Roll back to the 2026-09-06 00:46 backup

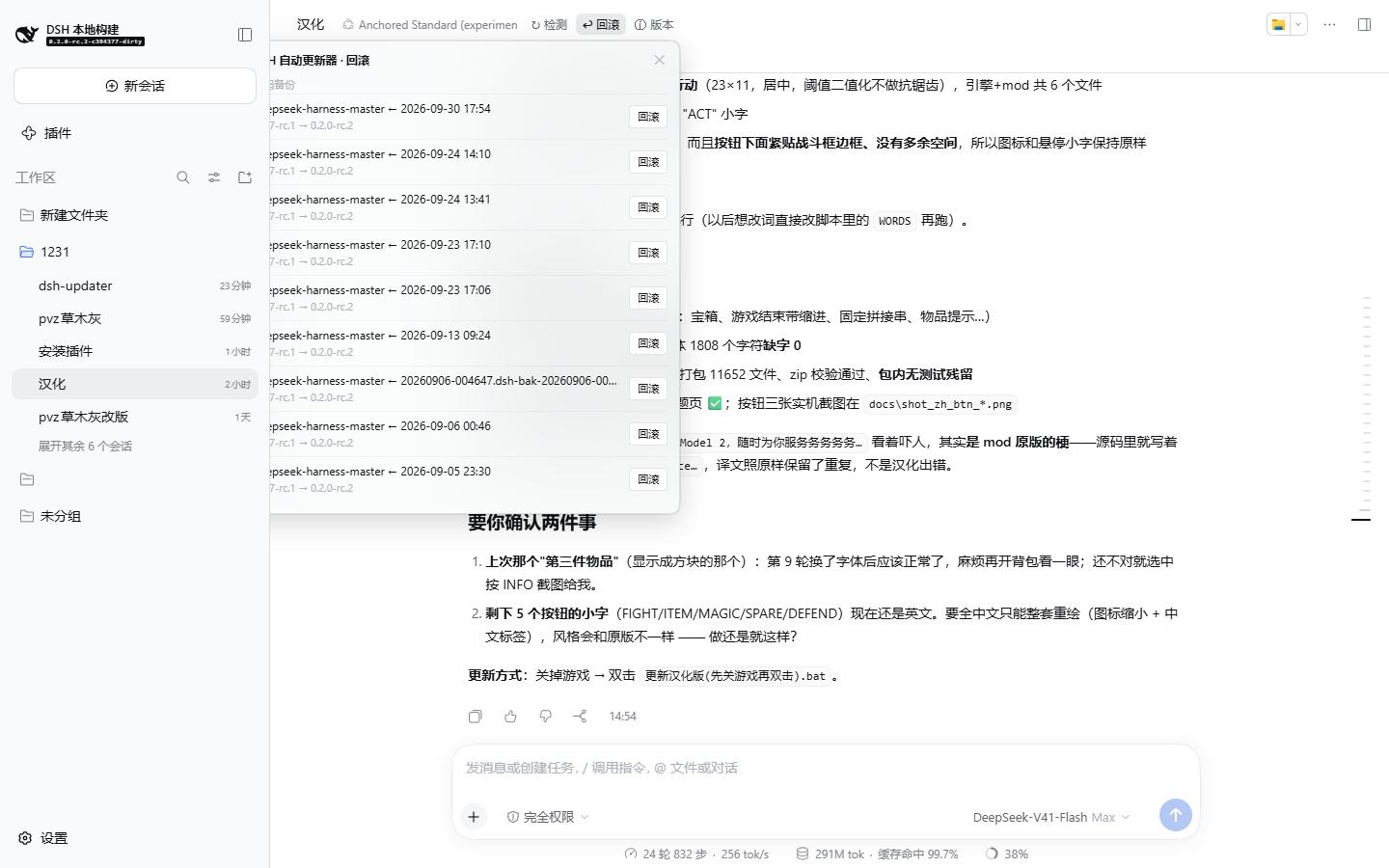coord(648,434)
